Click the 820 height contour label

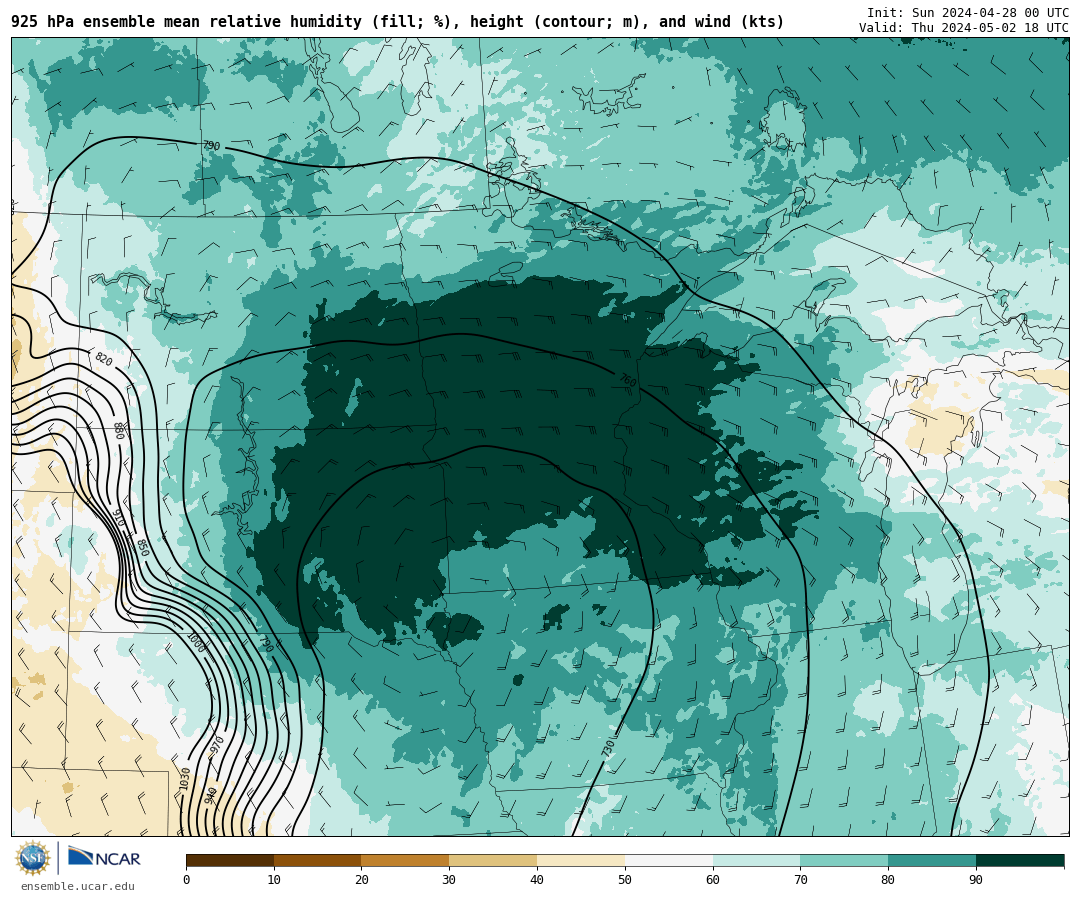(x=103, y=359)
